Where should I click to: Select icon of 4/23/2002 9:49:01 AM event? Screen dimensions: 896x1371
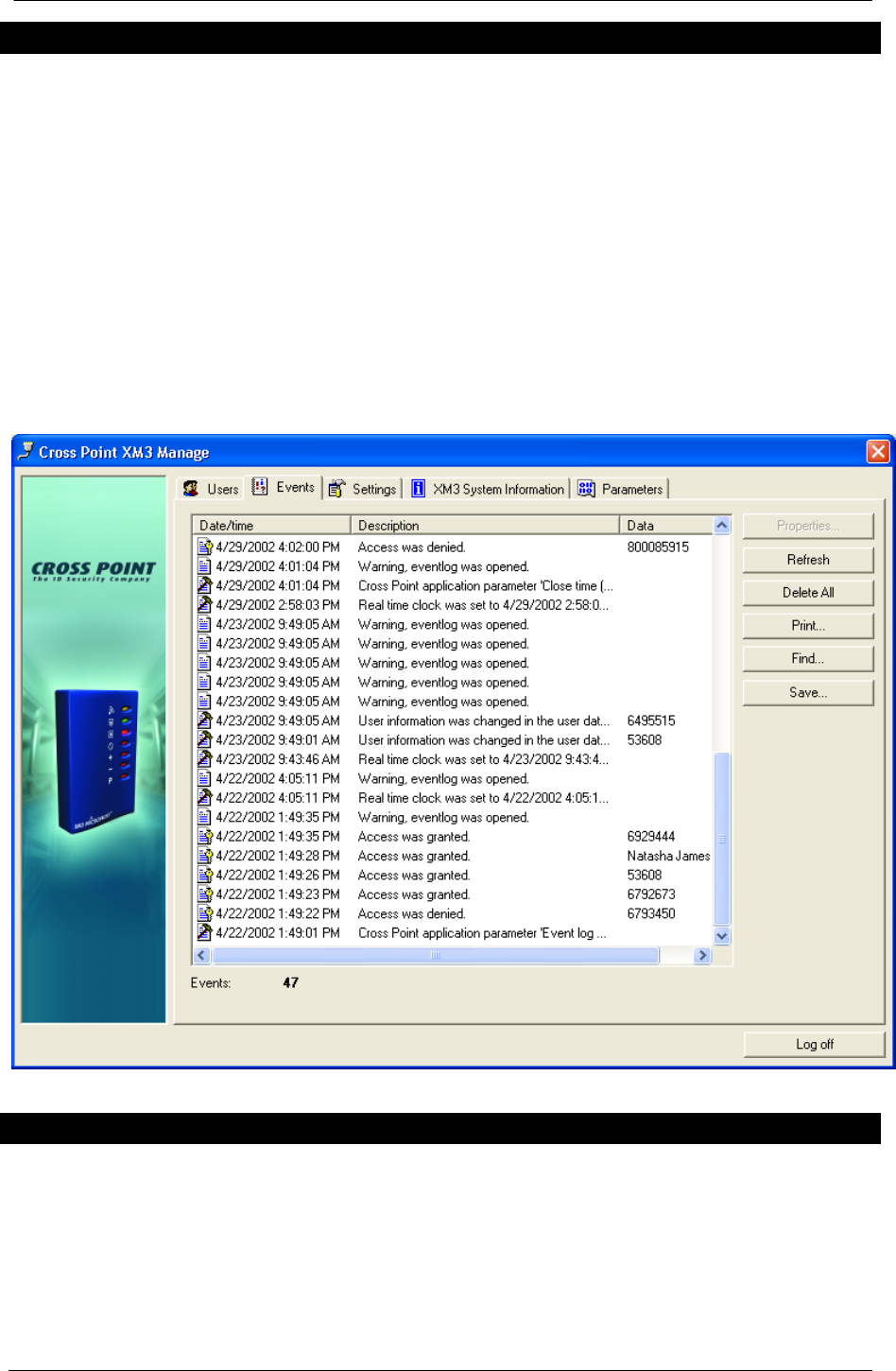[204, 740]
